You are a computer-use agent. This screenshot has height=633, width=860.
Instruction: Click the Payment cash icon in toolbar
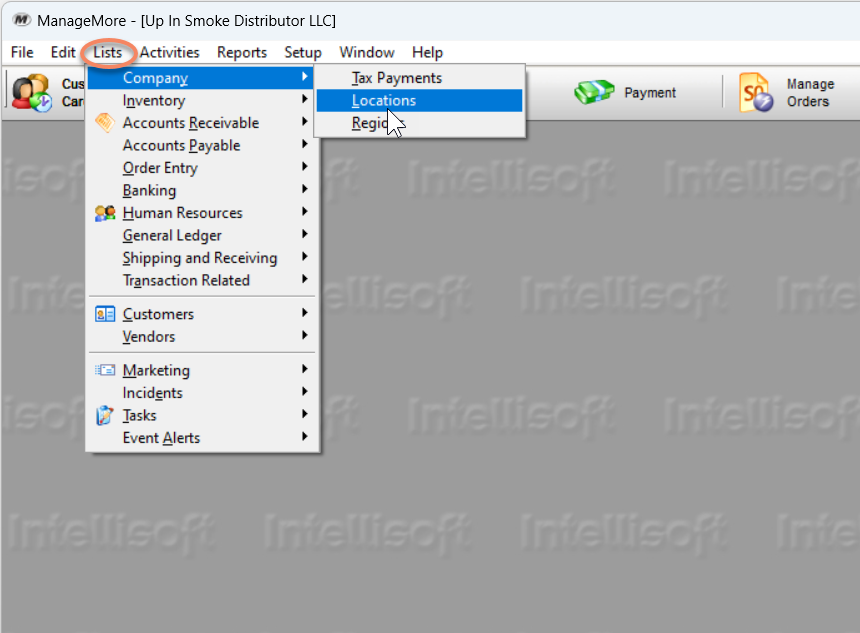pyautogui.click(x=593, y=93)
